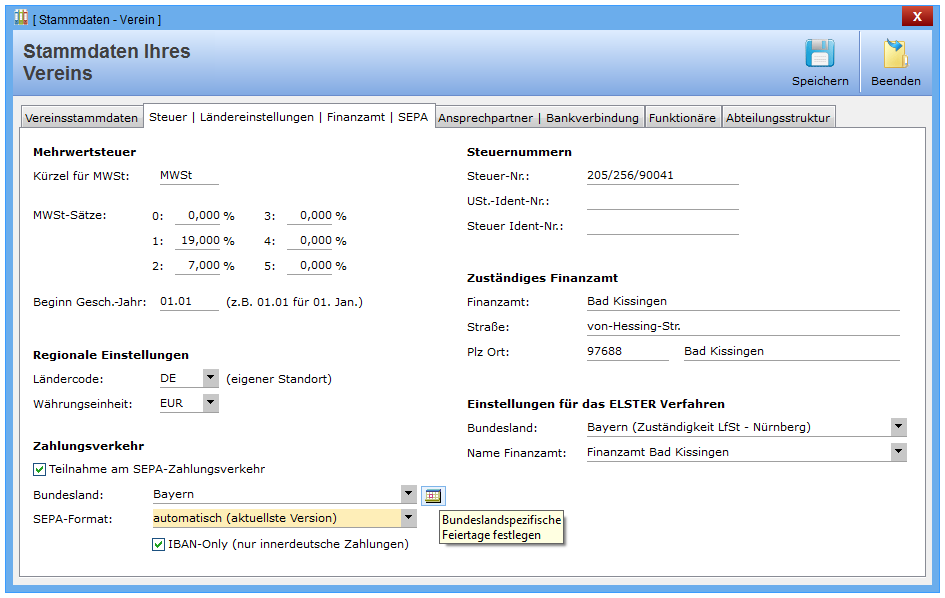Viewport: 945px width, 598px height.
Task: Open the SEPA-Format dropdown
Action: [x=408, y=518]
